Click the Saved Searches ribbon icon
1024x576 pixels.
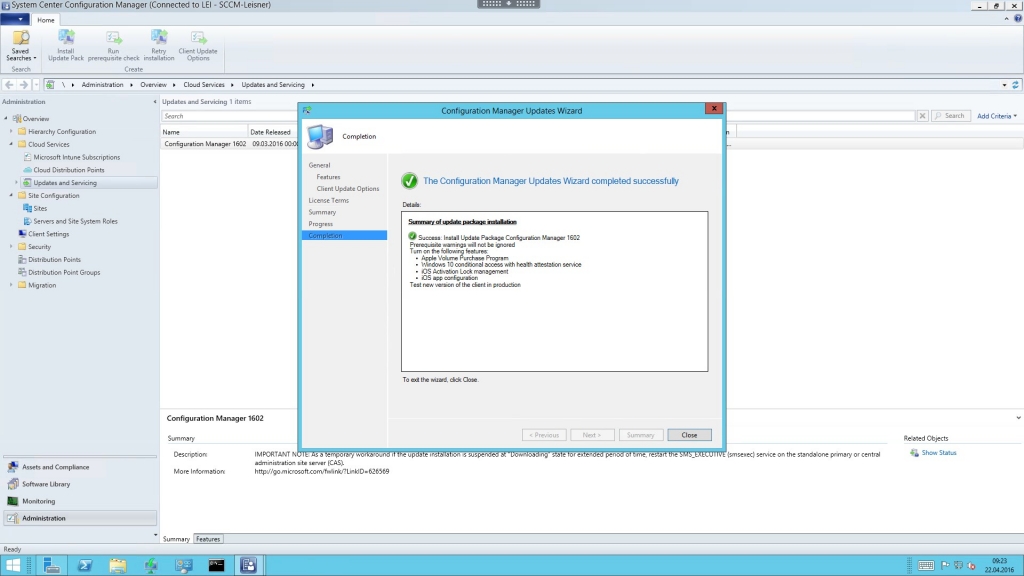click(20, 44)
